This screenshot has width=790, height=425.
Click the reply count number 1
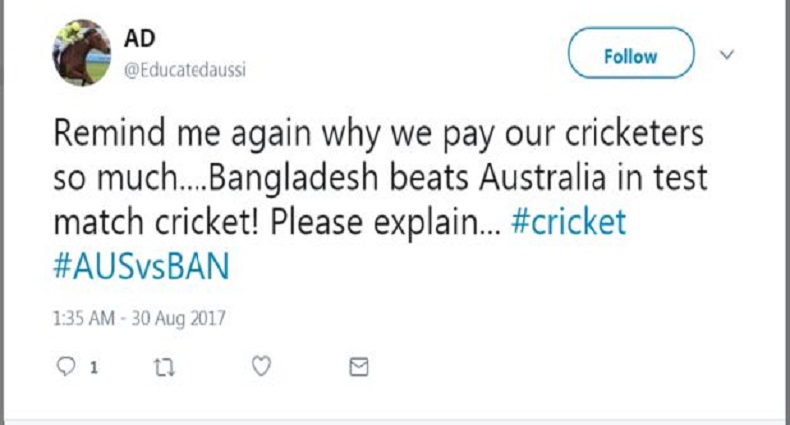(x=94, y=368)
